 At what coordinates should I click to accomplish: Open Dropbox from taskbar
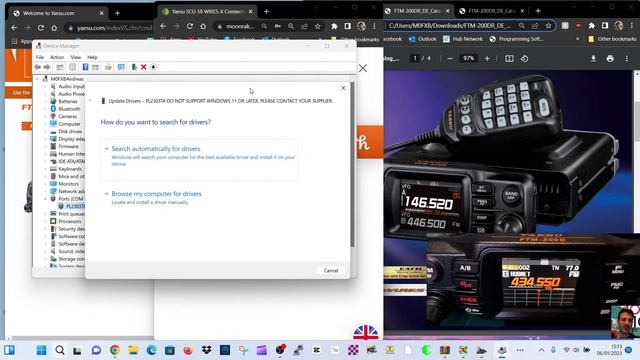(x=207, y=350)
